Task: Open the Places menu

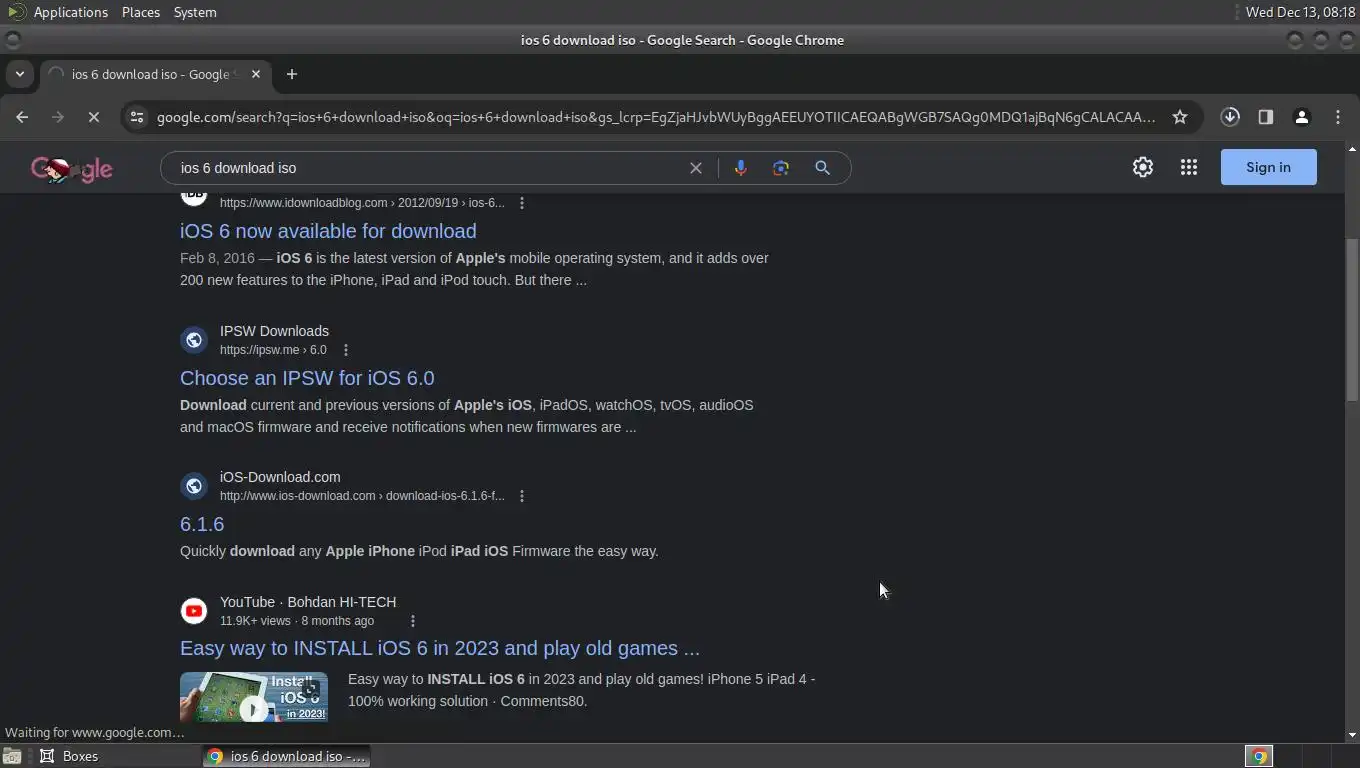Action: tap(141, 12)
